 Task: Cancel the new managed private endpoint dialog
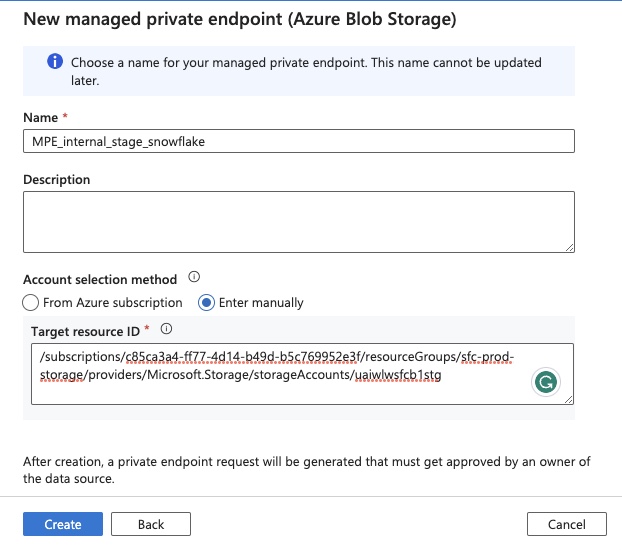566,524
